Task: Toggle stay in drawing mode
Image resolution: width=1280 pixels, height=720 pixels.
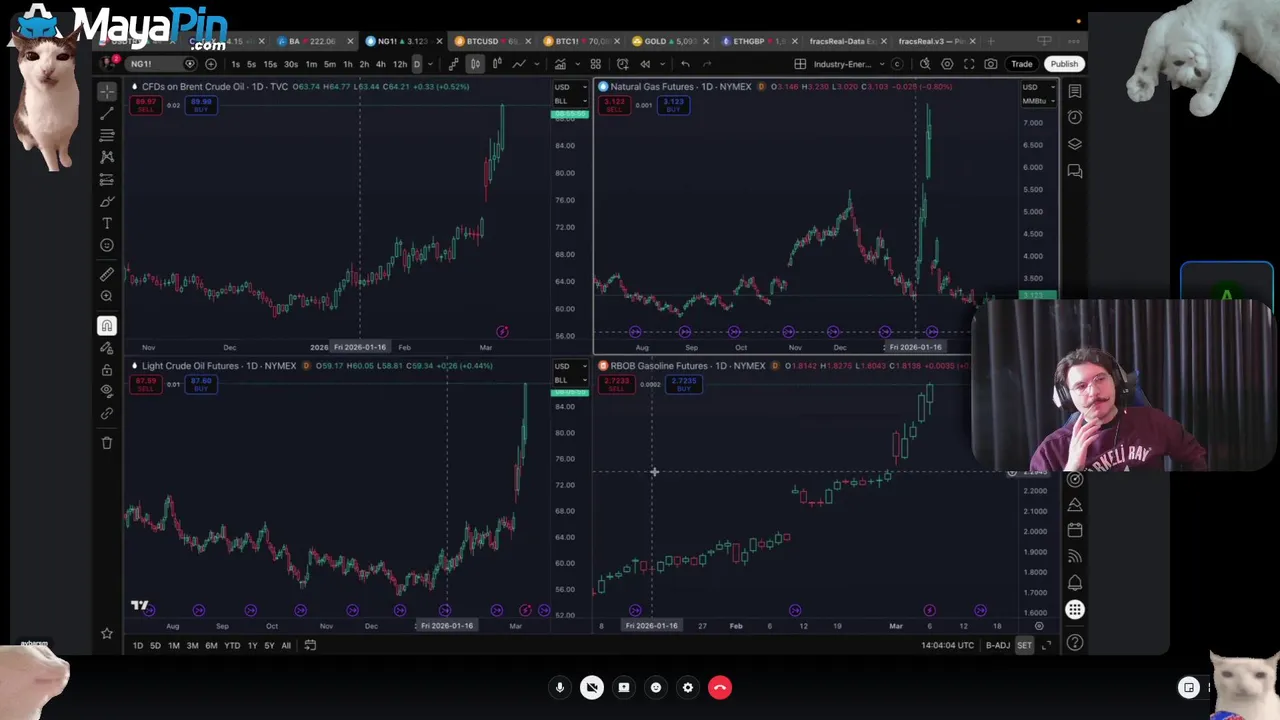Action: pos(107,348)
